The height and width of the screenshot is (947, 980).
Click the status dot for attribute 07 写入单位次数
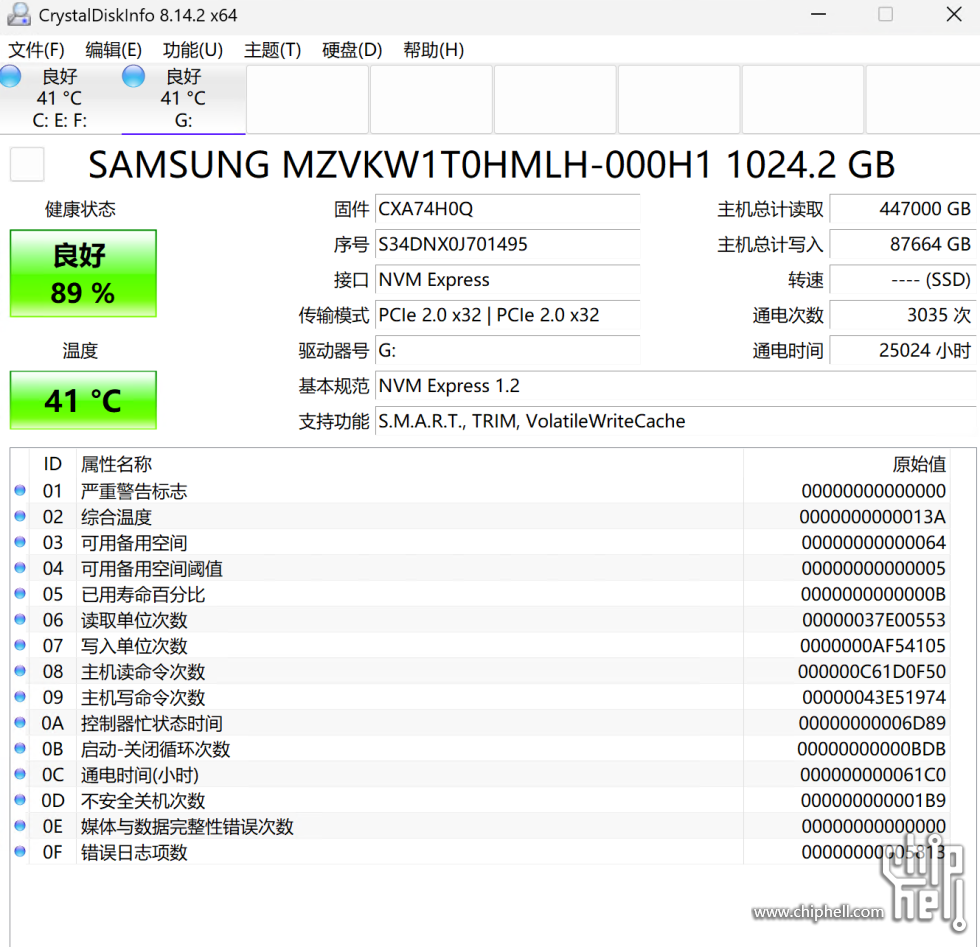[x=20, y=646]
